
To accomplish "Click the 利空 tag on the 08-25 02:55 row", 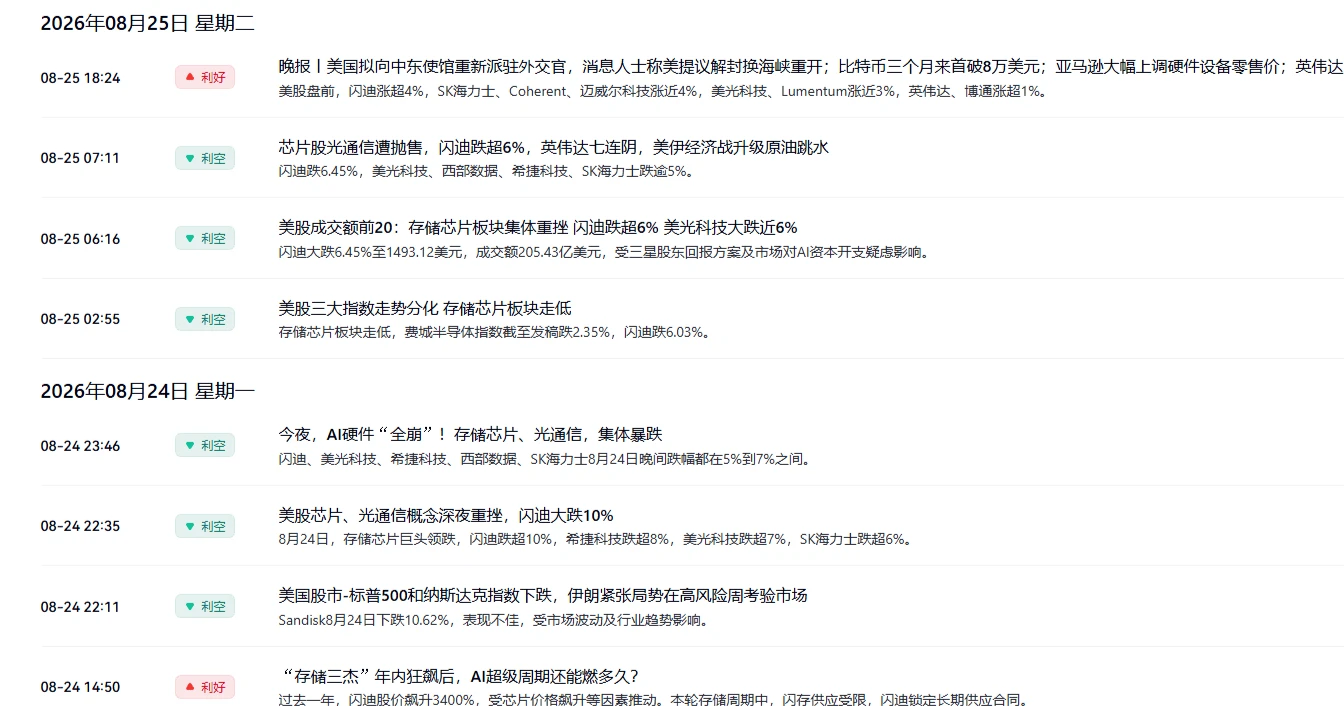I will (x=205, y=319).
